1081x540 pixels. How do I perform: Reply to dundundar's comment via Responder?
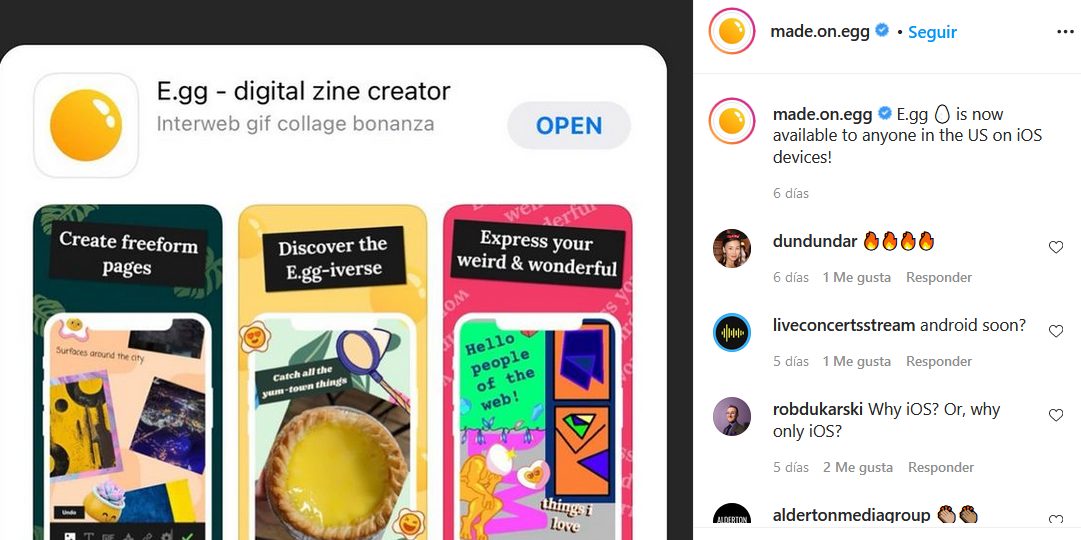point(938,277)
